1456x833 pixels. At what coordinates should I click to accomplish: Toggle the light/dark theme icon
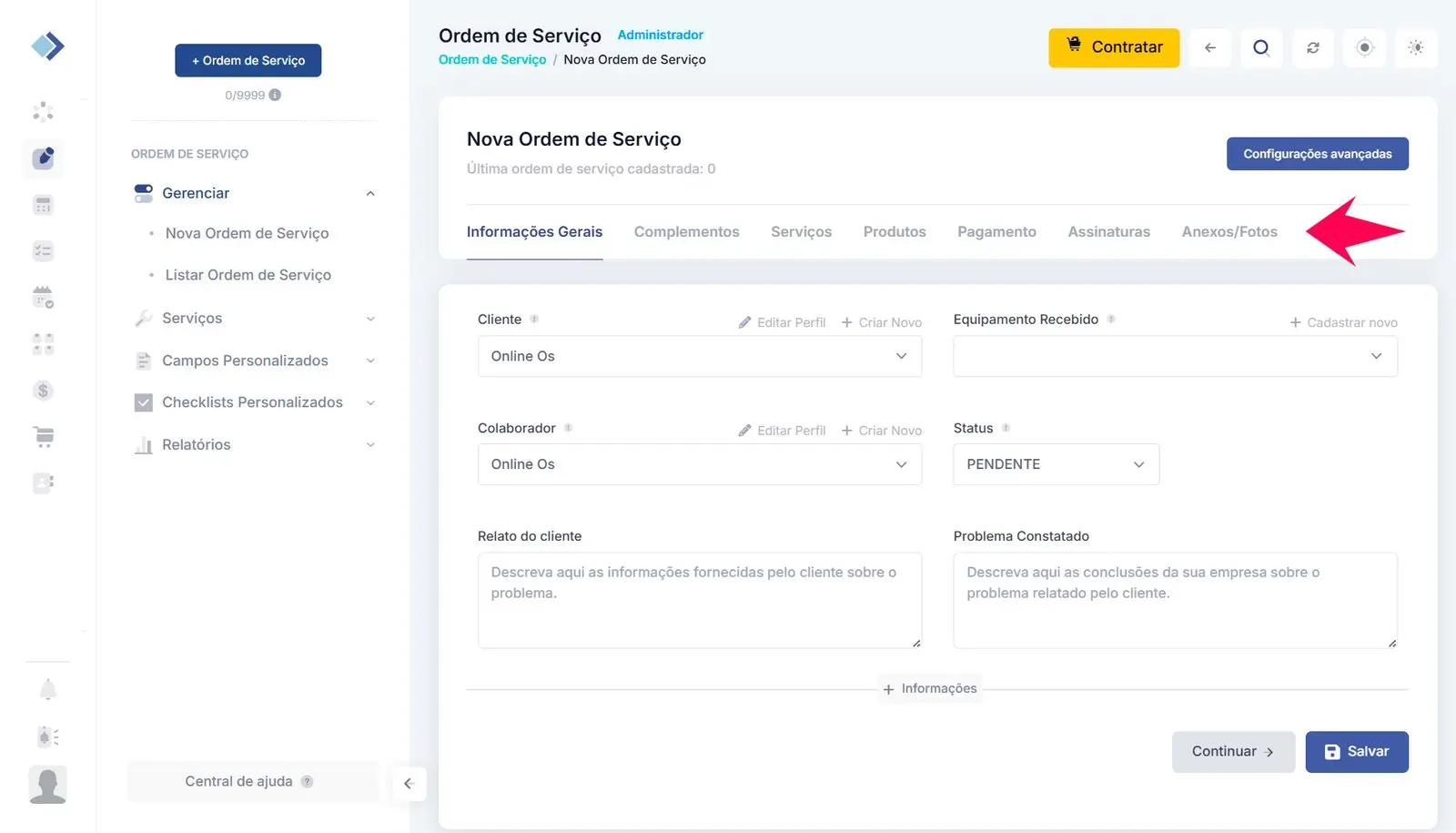(1415, 48)
